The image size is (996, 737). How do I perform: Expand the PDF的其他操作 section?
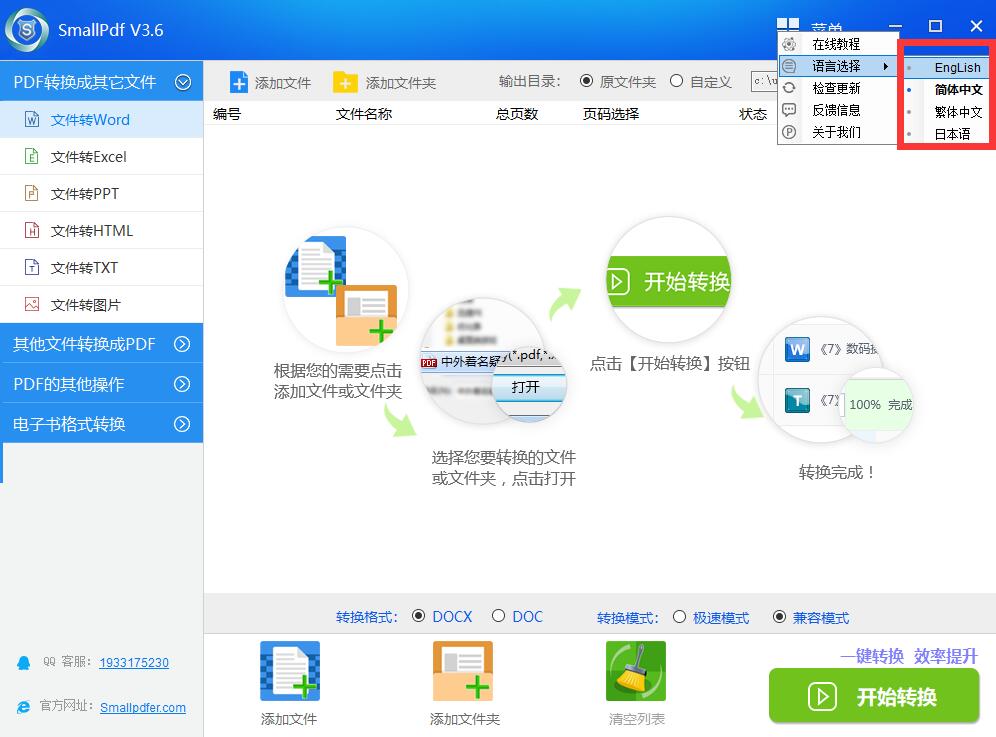[x=182, y=384]
